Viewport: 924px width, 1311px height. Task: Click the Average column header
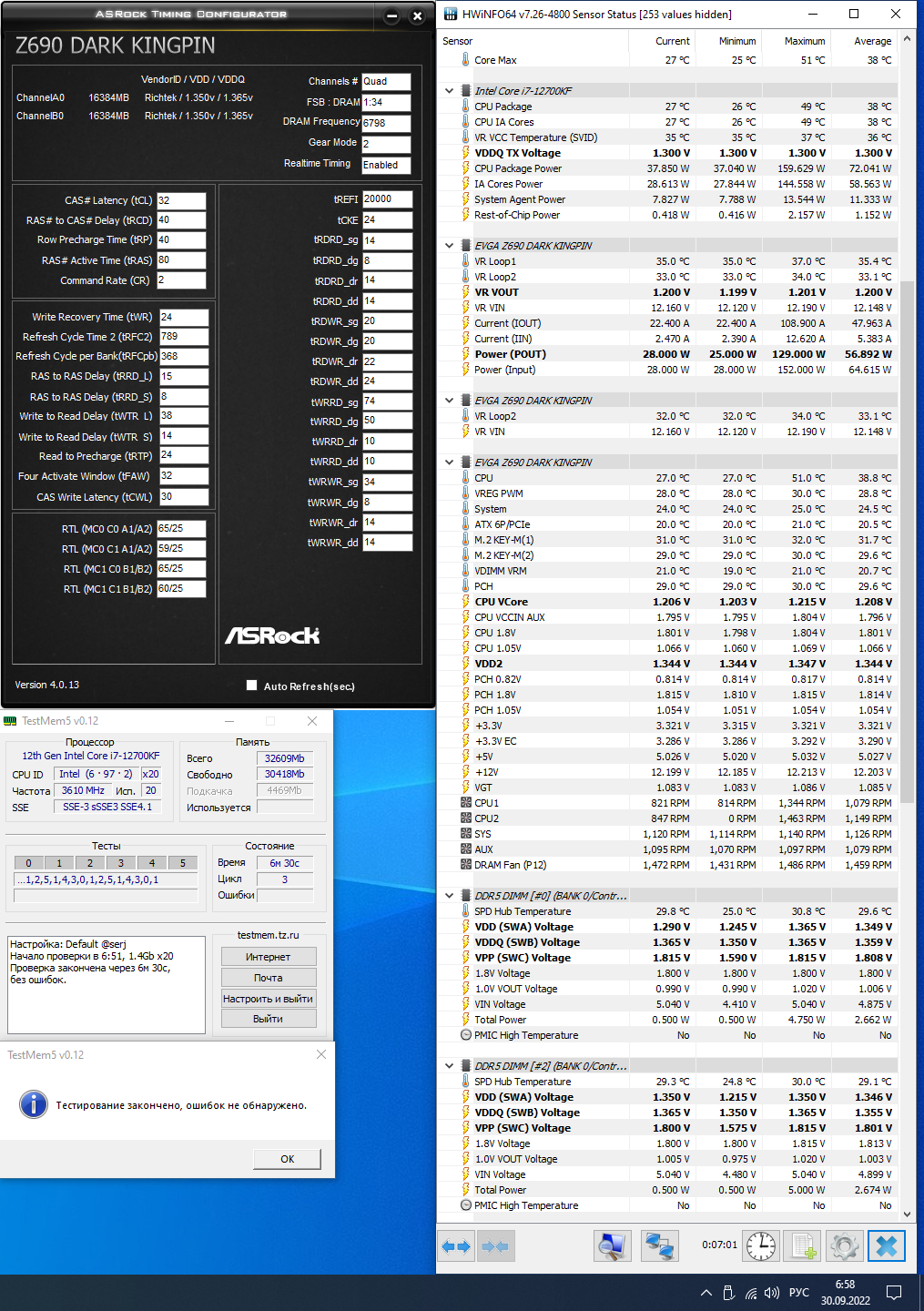coord(864,41)
